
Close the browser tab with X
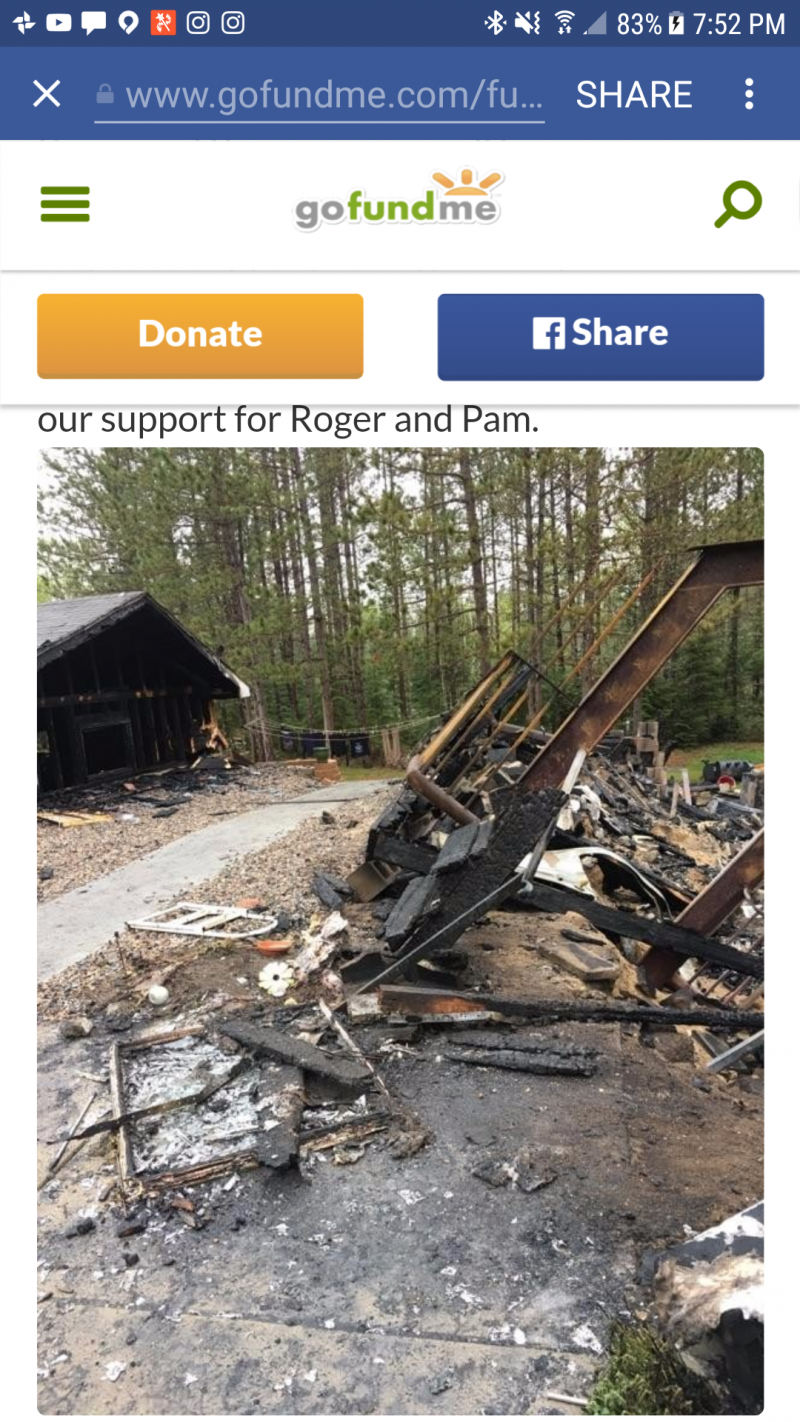[x=47, y=94]
